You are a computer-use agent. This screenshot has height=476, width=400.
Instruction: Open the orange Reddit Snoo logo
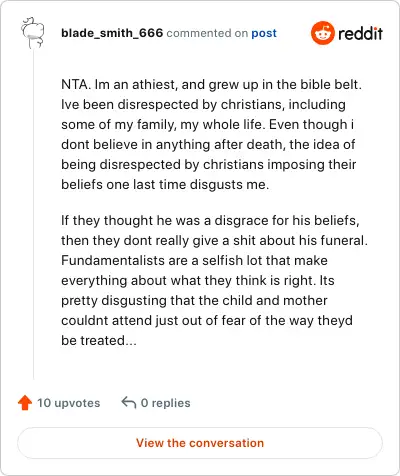point(322,33)
